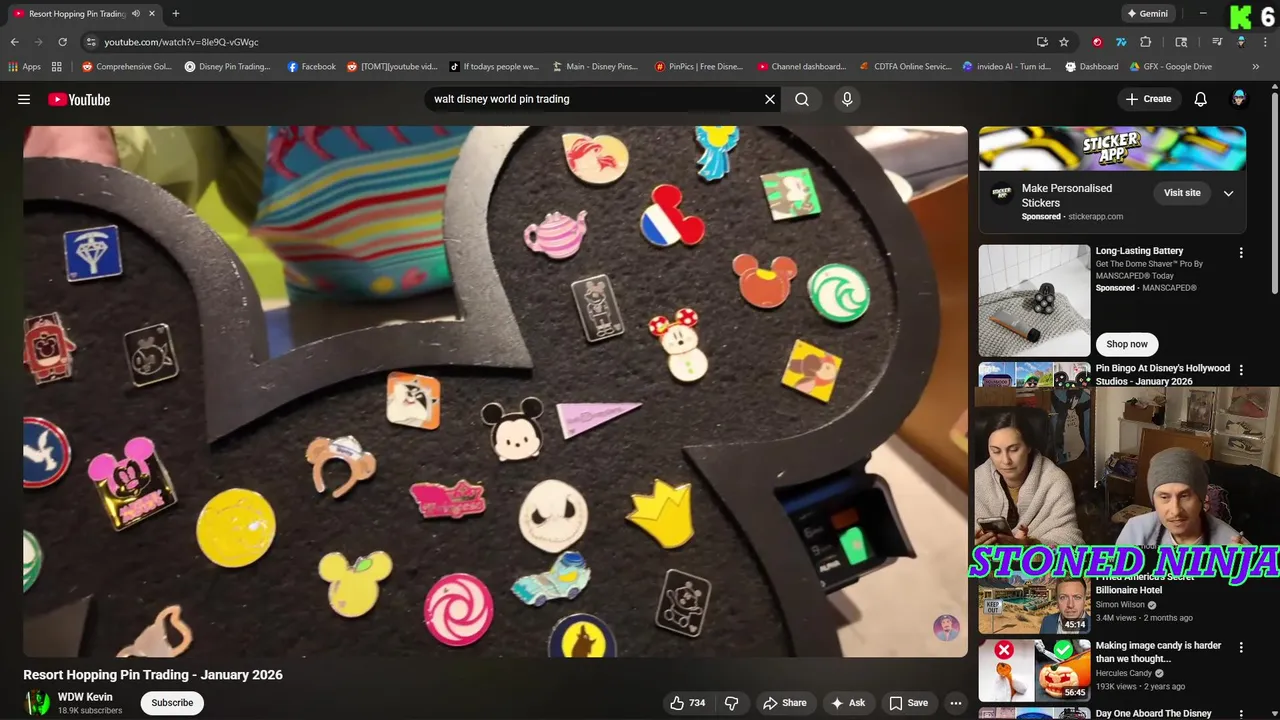The width and height of the screenshot is (1280, 720).
Task: Click Shop now on MANSCAPED ad
Action: point(1127,344)
